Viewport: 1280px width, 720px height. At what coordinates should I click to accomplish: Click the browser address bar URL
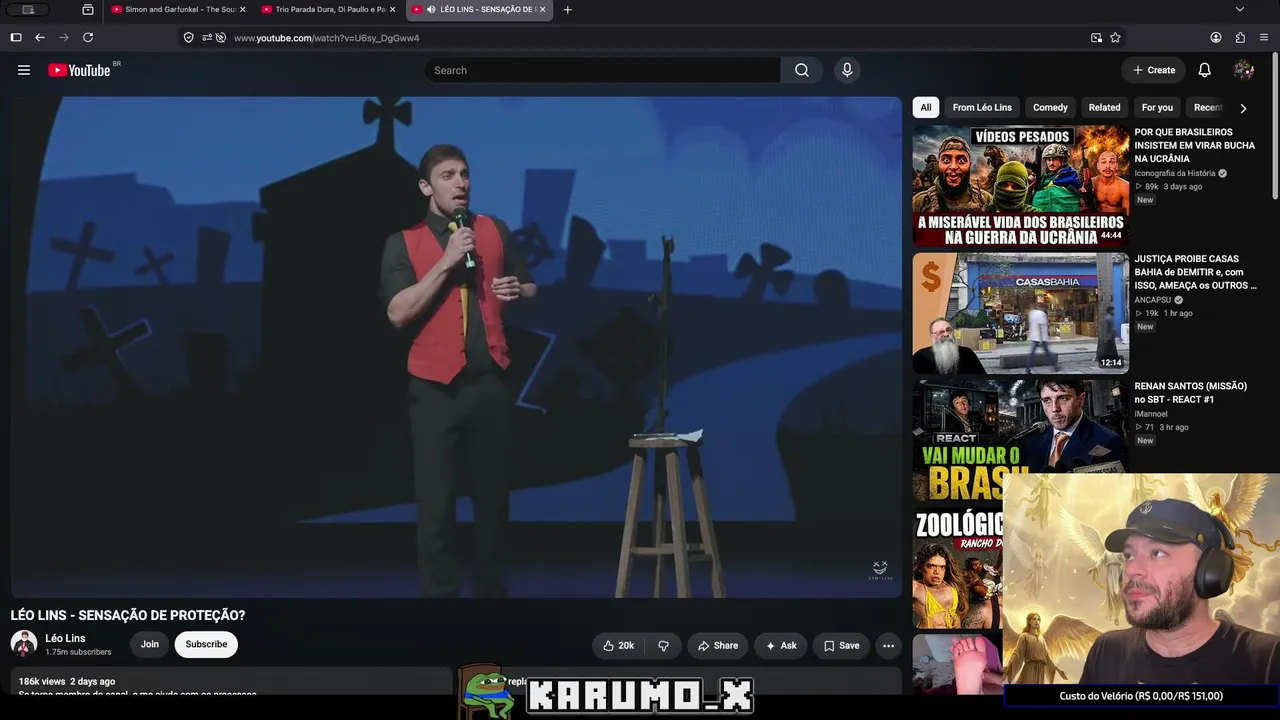pos(327,38)
